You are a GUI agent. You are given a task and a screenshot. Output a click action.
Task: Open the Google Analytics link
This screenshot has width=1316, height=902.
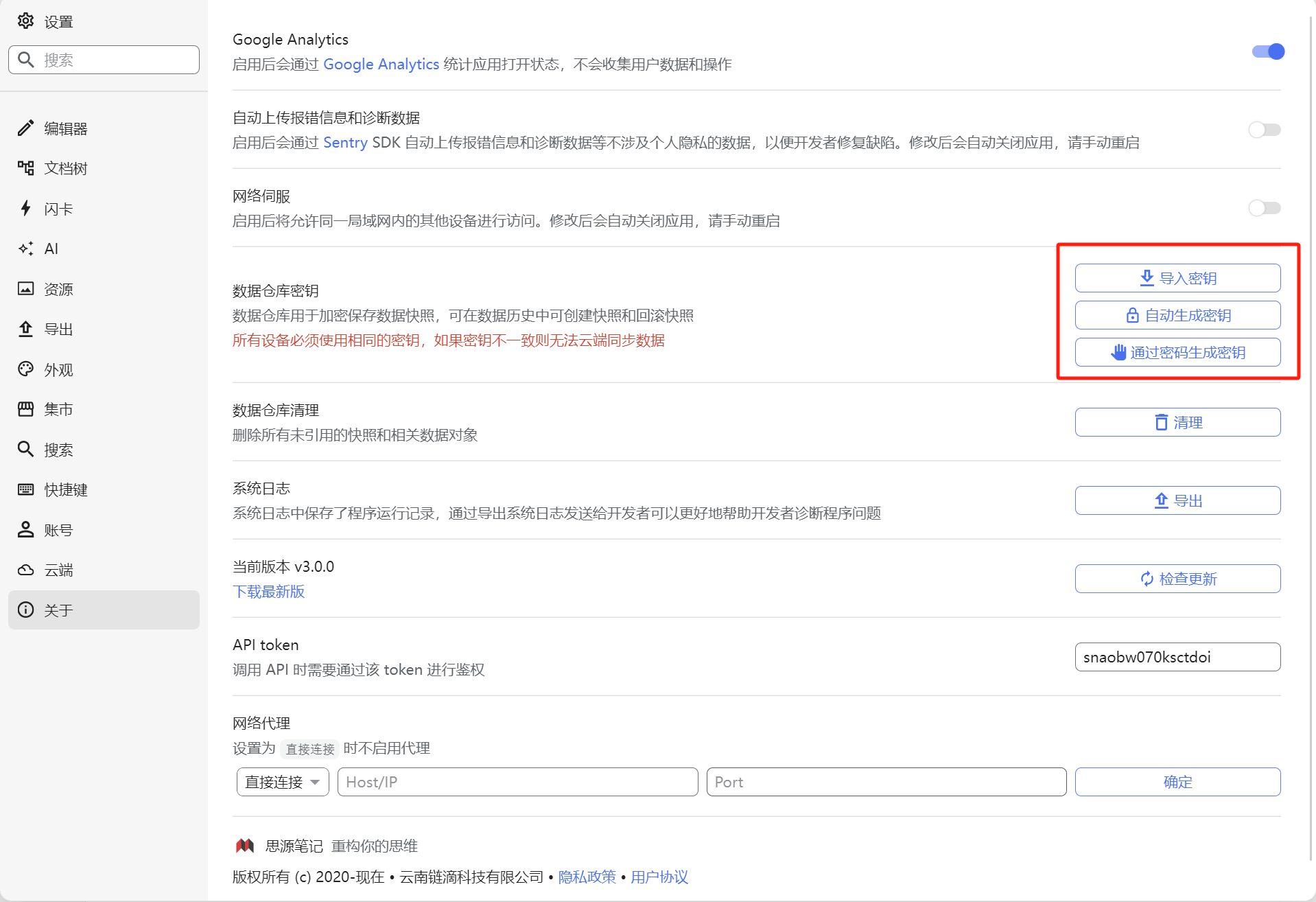click(381, 64)
